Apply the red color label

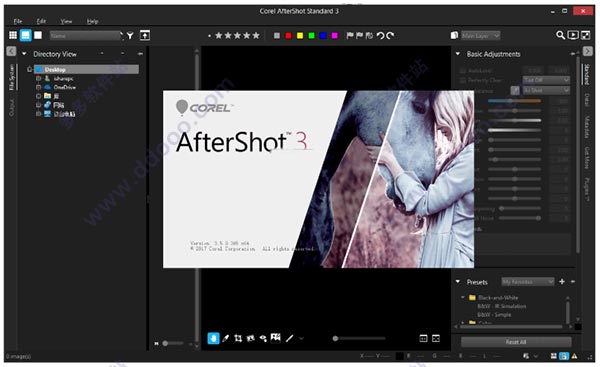point(289,36)
